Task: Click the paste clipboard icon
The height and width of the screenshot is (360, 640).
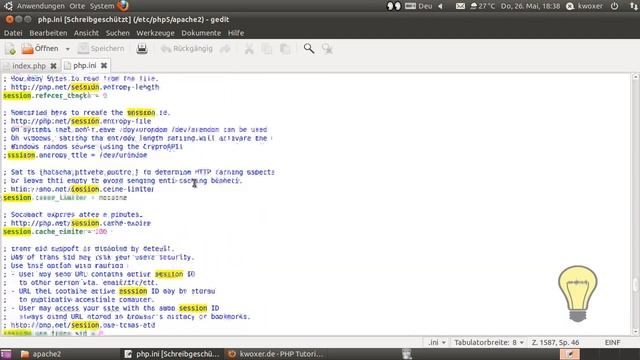Action: 285,49
